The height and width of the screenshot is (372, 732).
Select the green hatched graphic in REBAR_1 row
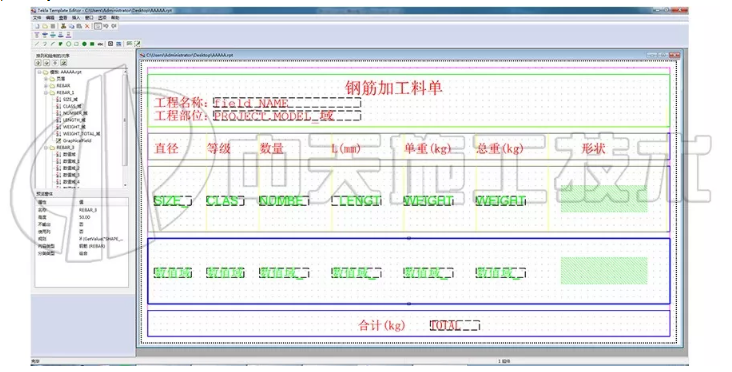[604, 198]
